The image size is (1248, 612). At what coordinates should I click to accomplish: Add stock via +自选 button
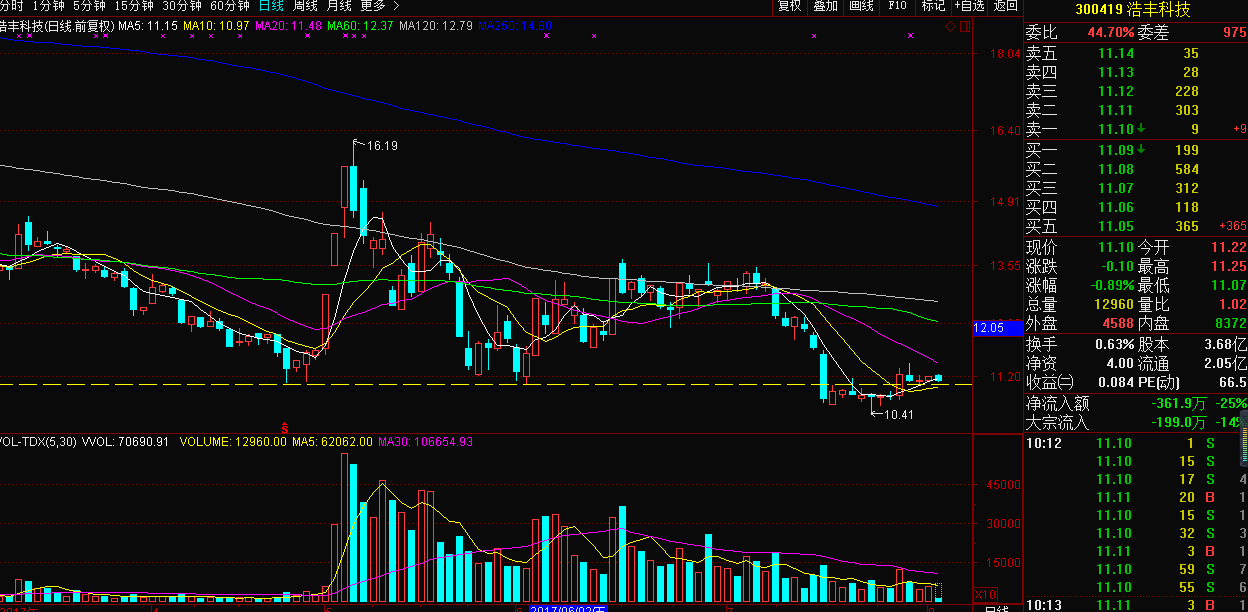coord(969,6)
